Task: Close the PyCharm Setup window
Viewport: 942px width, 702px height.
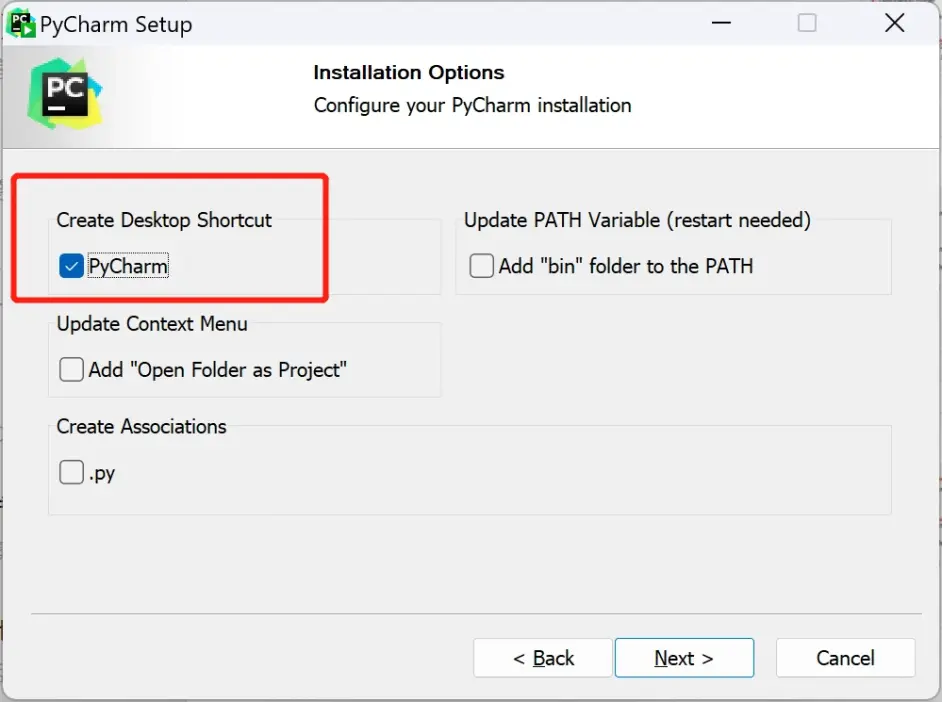Action: (x=895, y=23)
